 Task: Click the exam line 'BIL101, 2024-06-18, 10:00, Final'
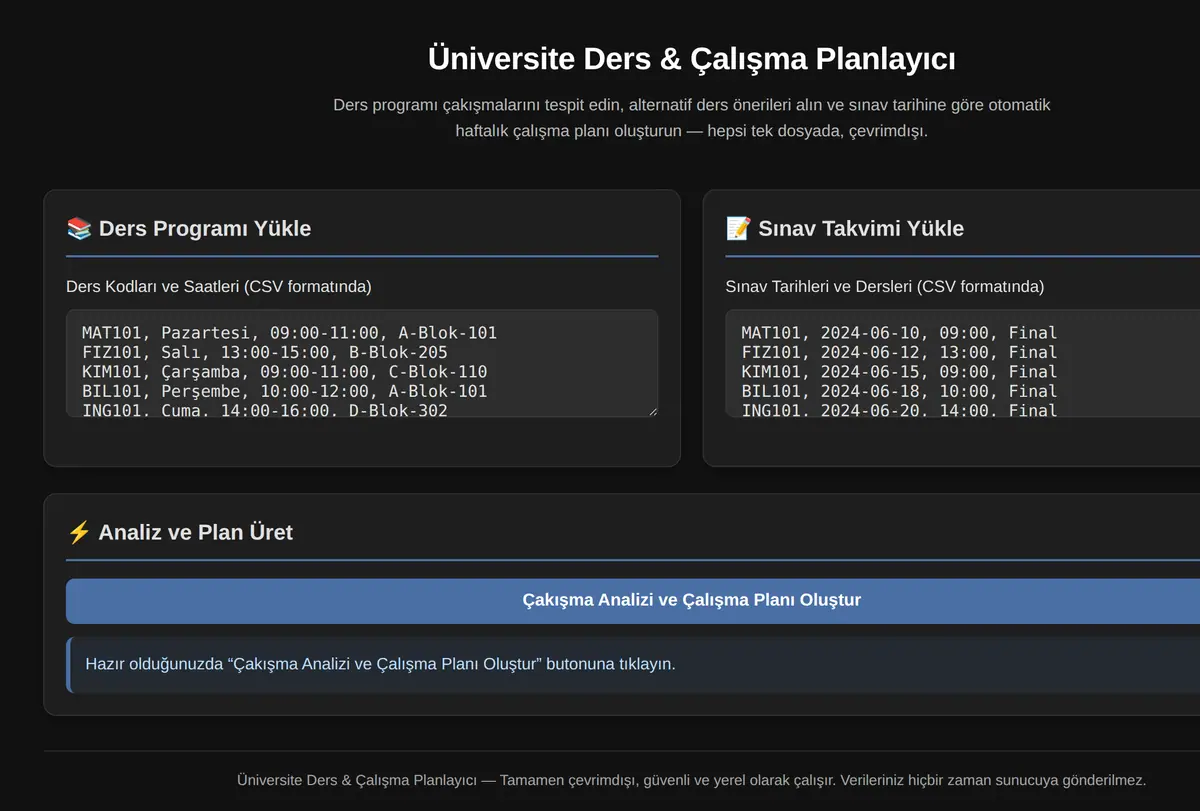pyautogui.click(x=899, y=391)
